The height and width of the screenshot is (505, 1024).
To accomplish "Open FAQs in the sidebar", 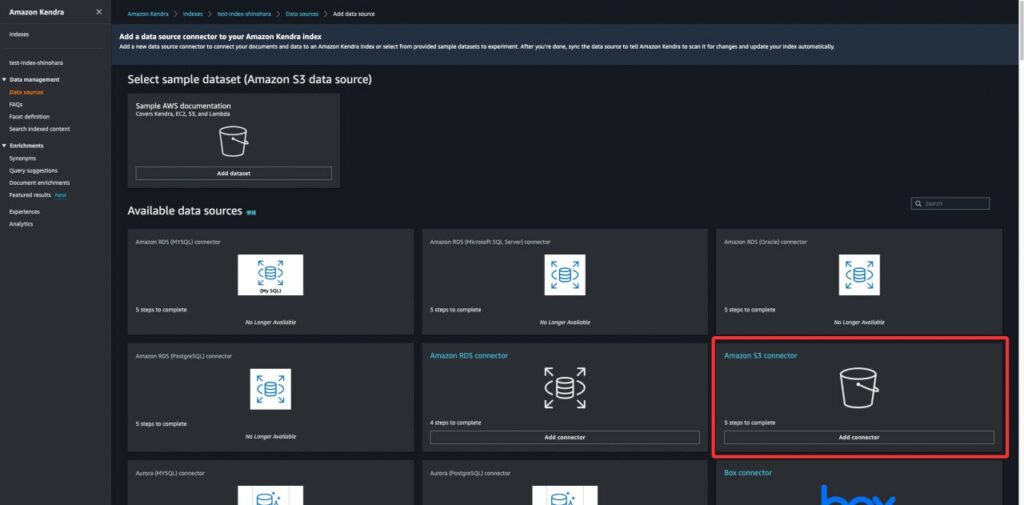I will [16, 104].
